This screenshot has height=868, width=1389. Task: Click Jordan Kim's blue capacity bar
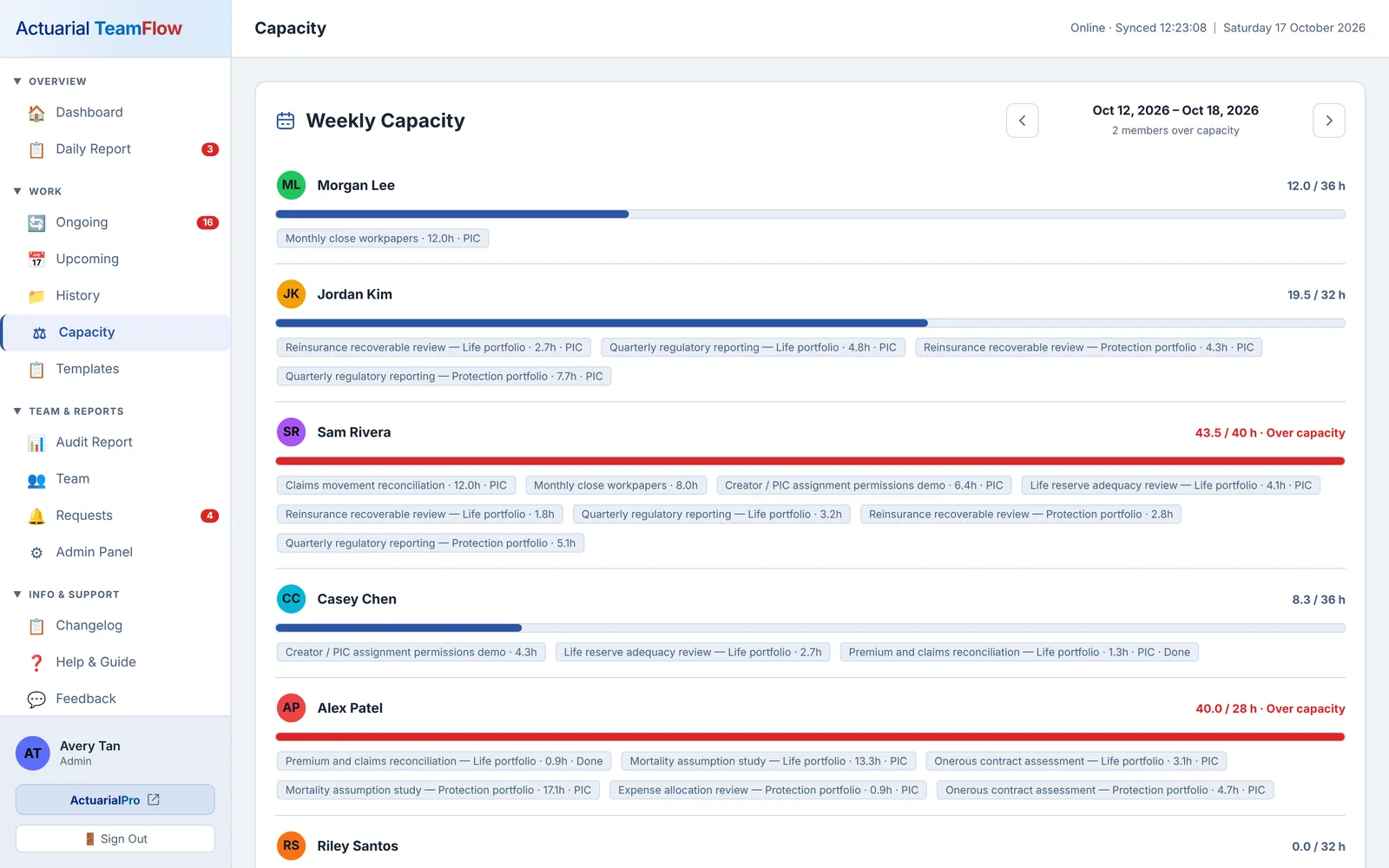[x=602, y=323]
